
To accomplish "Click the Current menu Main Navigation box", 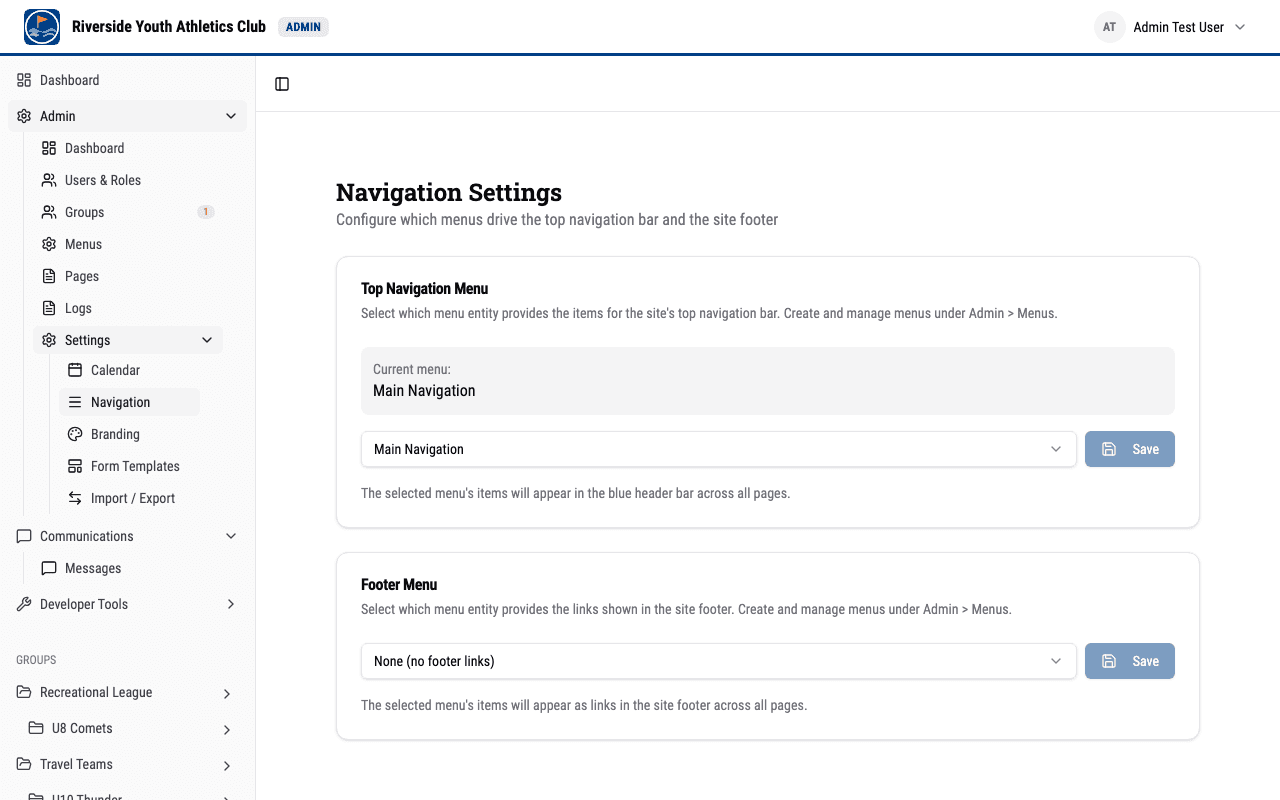I will 768,381.
